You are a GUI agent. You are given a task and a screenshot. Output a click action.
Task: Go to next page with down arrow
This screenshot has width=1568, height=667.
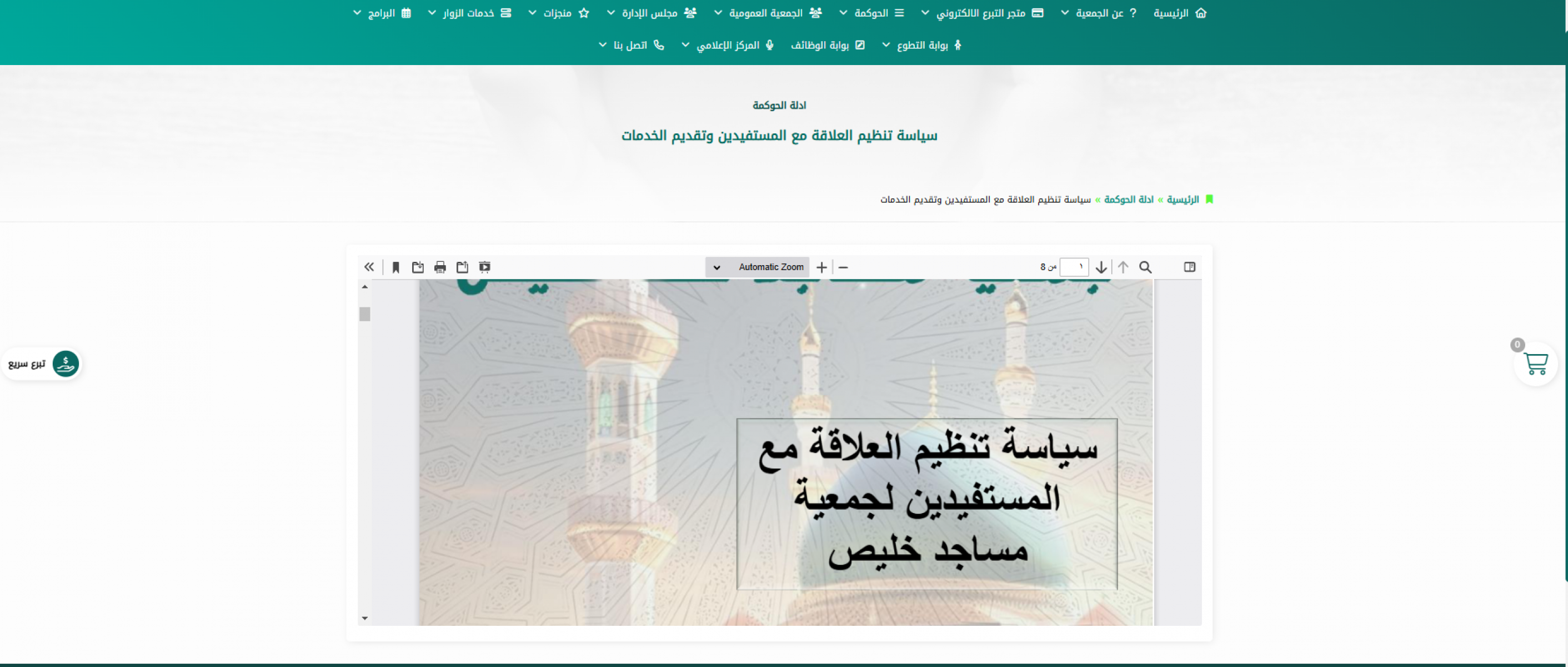[x=1101, y=267]
